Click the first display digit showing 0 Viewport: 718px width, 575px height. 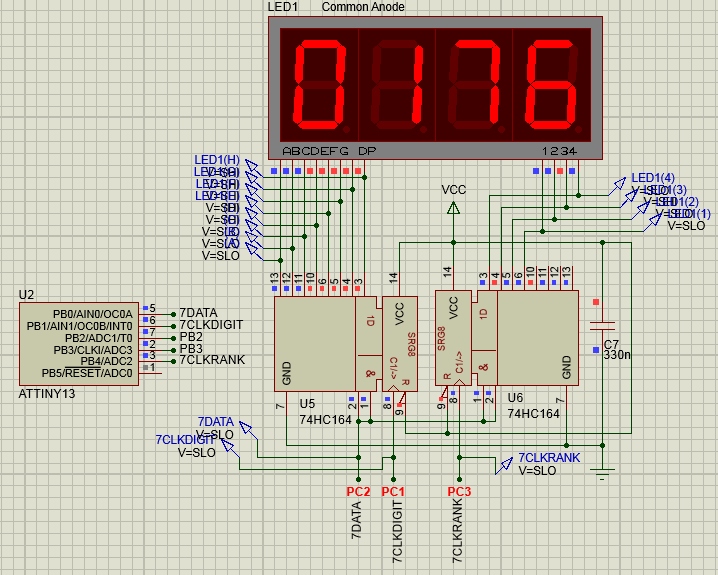(320, 83)
